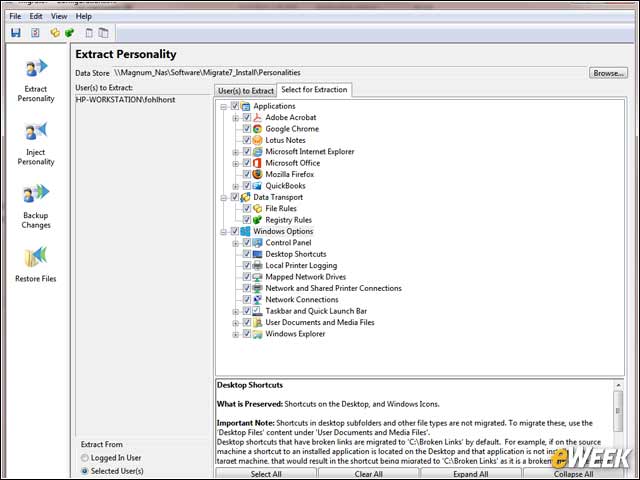Uncheck the Lotus Notes checkbox

pyautogui.click(x=247, y=140)
